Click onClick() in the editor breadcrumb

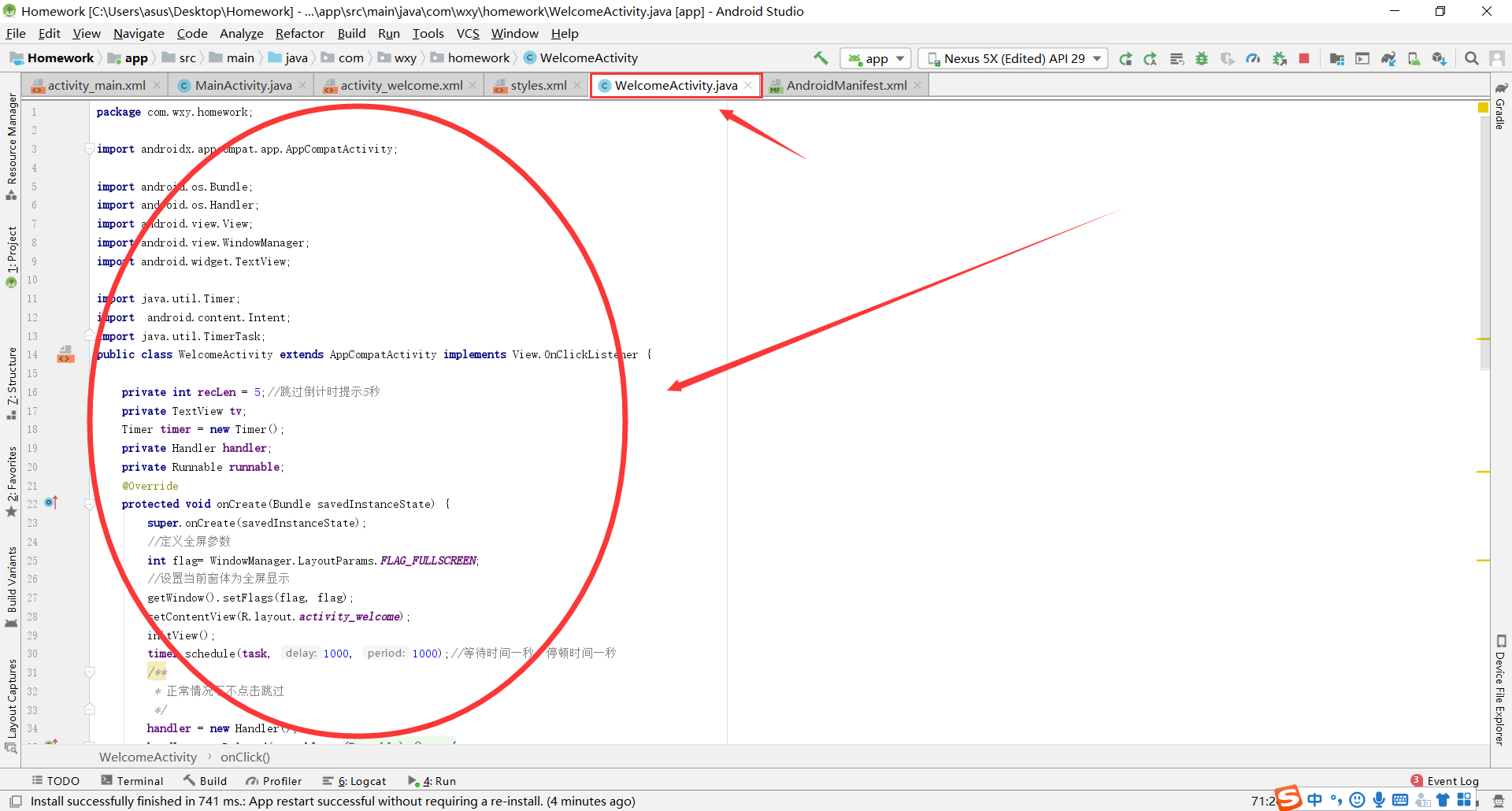coord(245,757)
